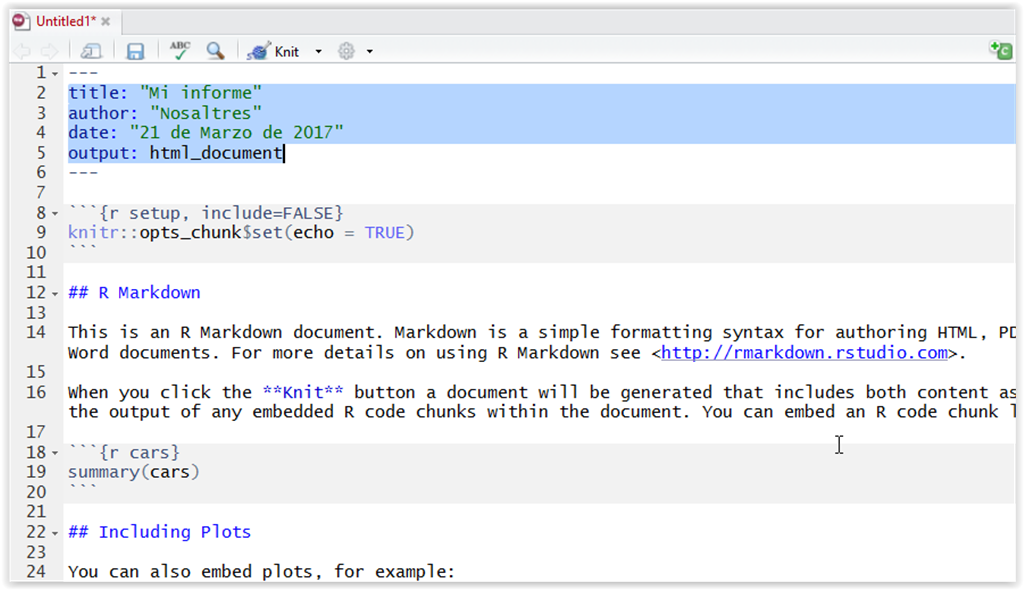Collapse YAML header fold at line 1
Screen dimensions: 1024x590
[55, 74]
